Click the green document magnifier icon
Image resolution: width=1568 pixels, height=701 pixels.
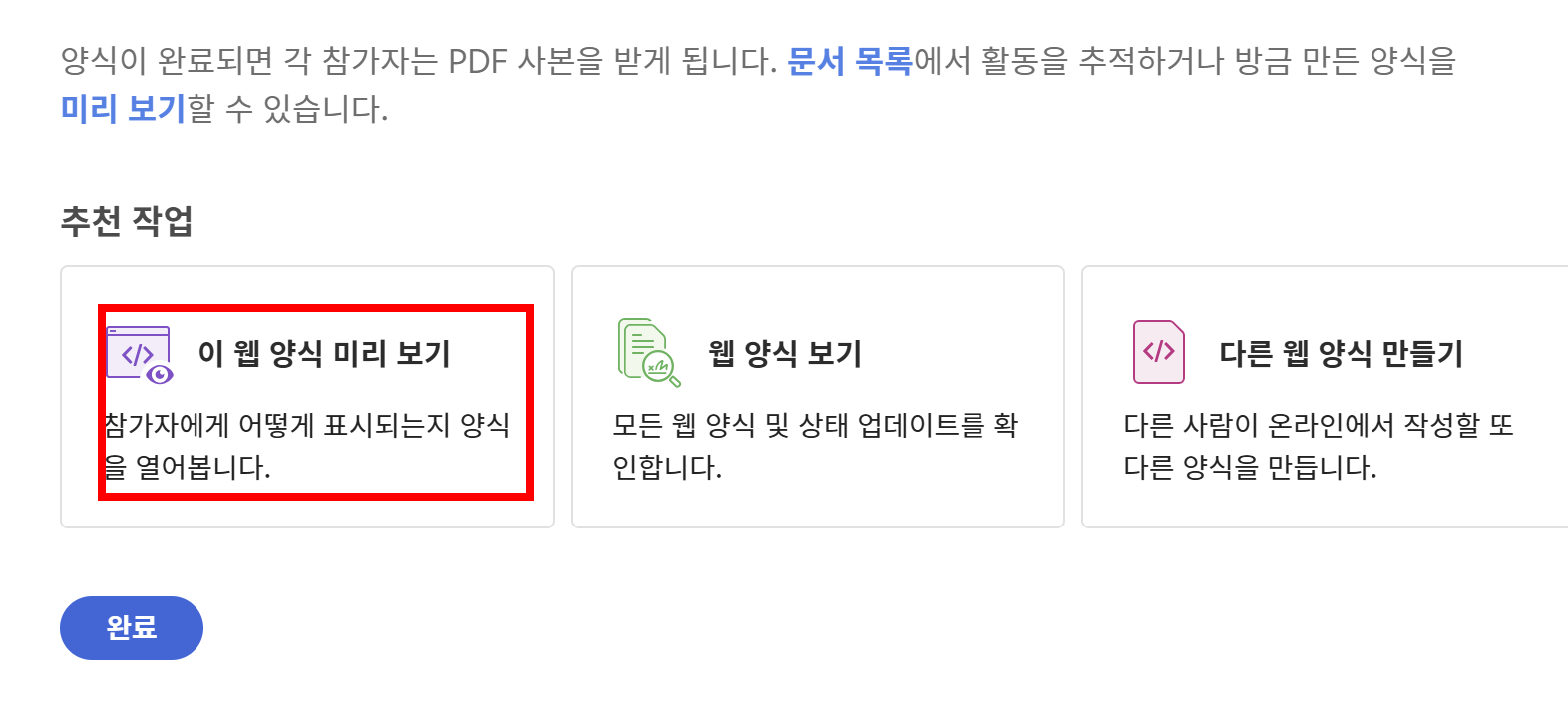pyautogui.click(x=649, y=353)
